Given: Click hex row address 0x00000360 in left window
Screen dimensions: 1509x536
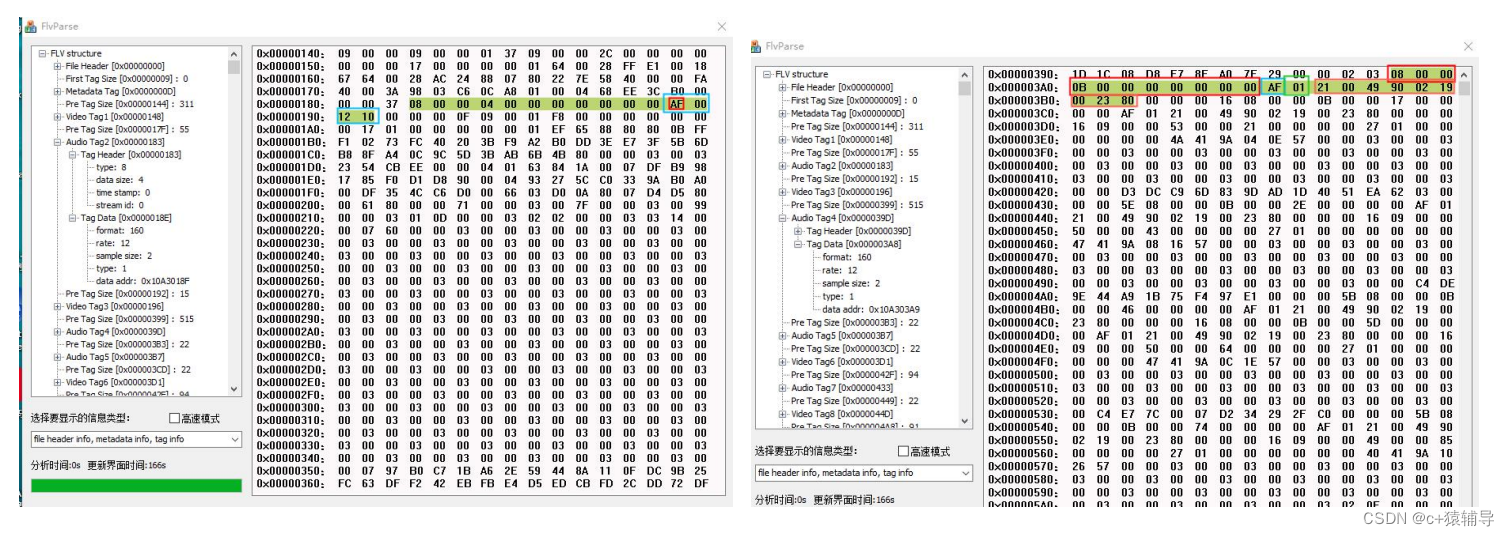Looking at the screenshot, I should pyautogui.click(x=291, y=483).
